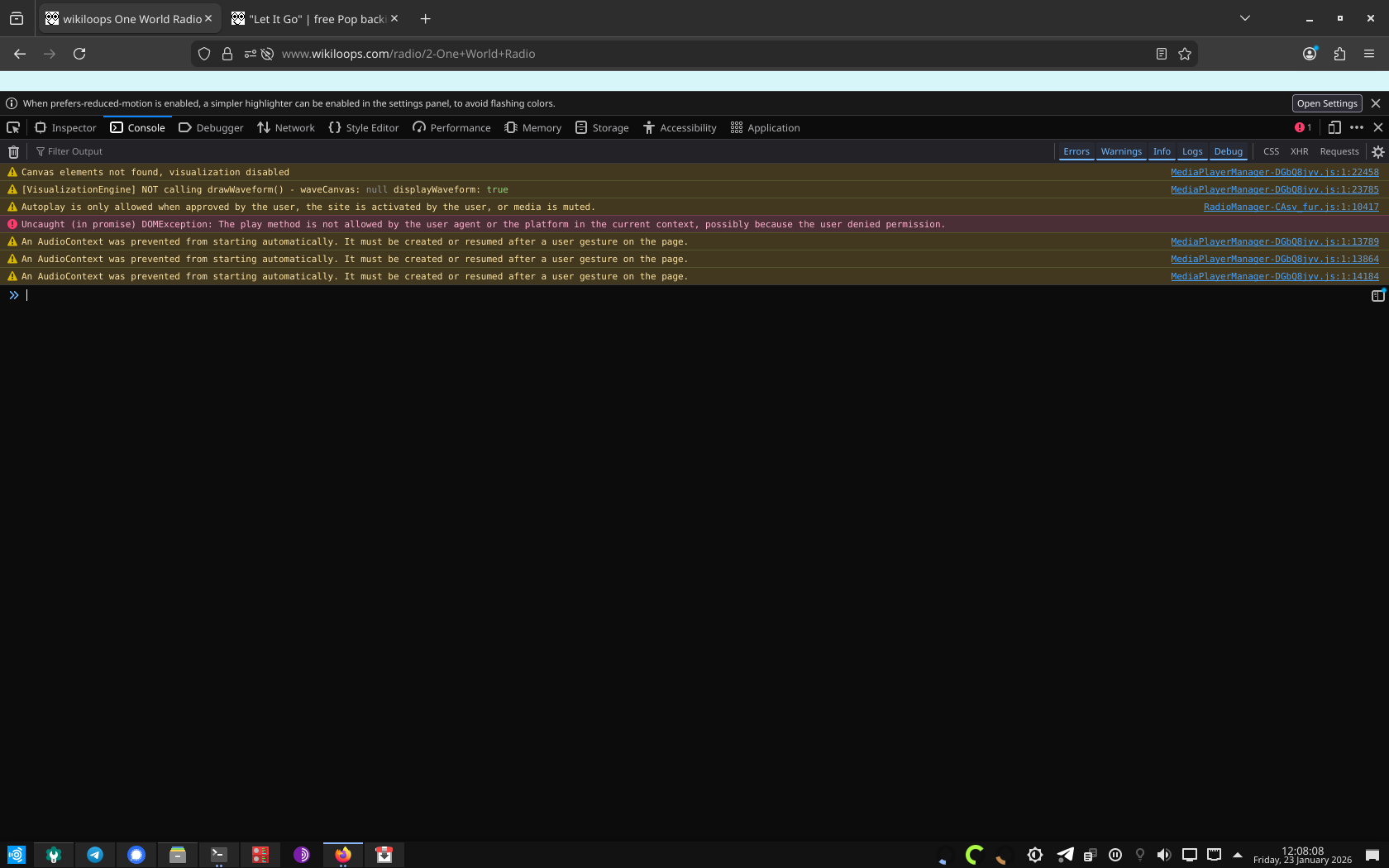Open the browser extensions icon
The image size is (1389, 868).
click(x=1339, y=54)
